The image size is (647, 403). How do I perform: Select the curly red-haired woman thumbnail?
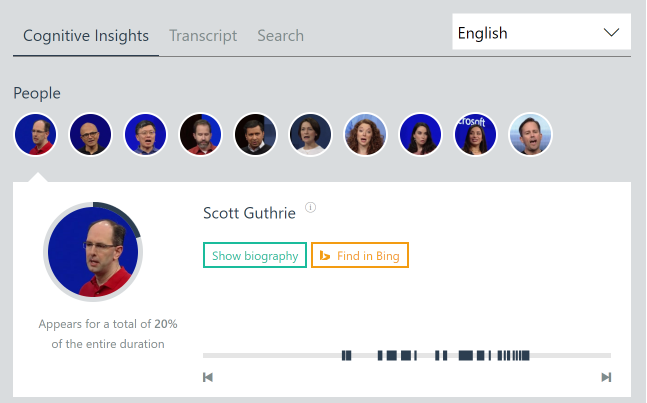pos(365,134)
